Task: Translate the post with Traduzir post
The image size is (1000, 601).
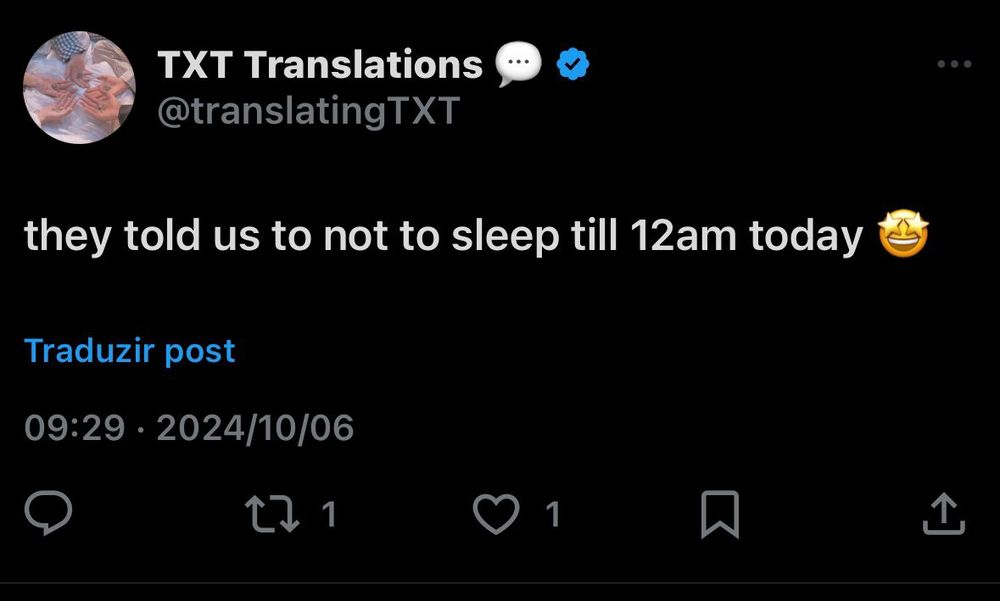Action: (x=129, y=351)
